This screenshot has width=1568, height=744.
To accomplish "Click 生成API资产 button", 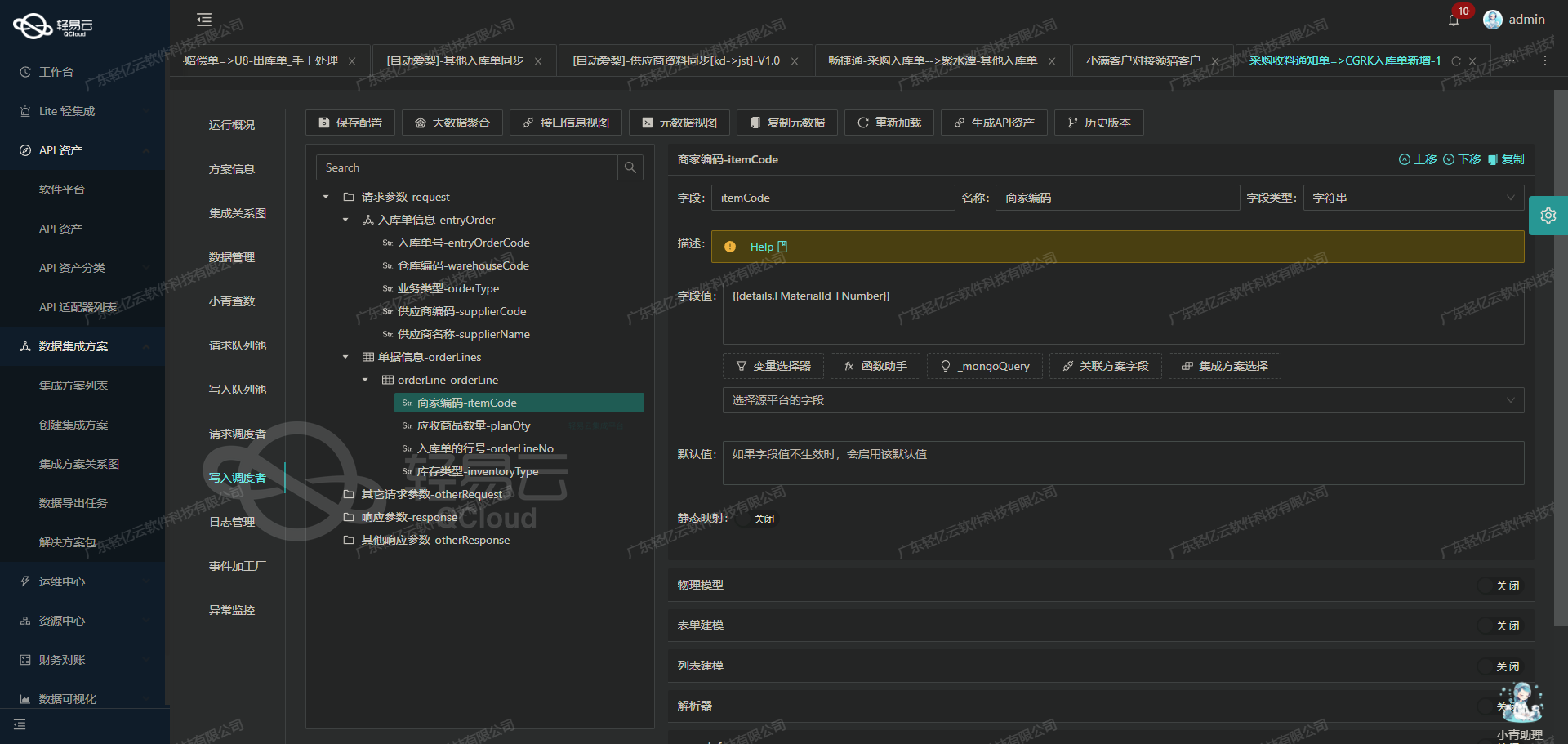I will pyautogui.click(x=994, y=123).
